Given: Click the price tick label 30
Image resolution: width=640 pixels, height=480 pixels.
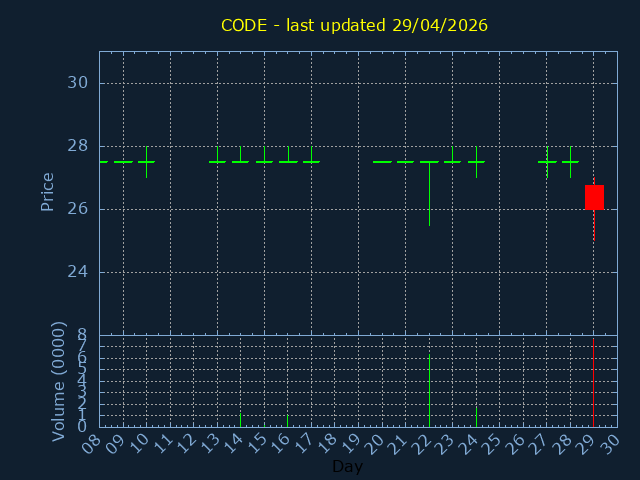Looking at the screenshot, I should click(78, 83).
